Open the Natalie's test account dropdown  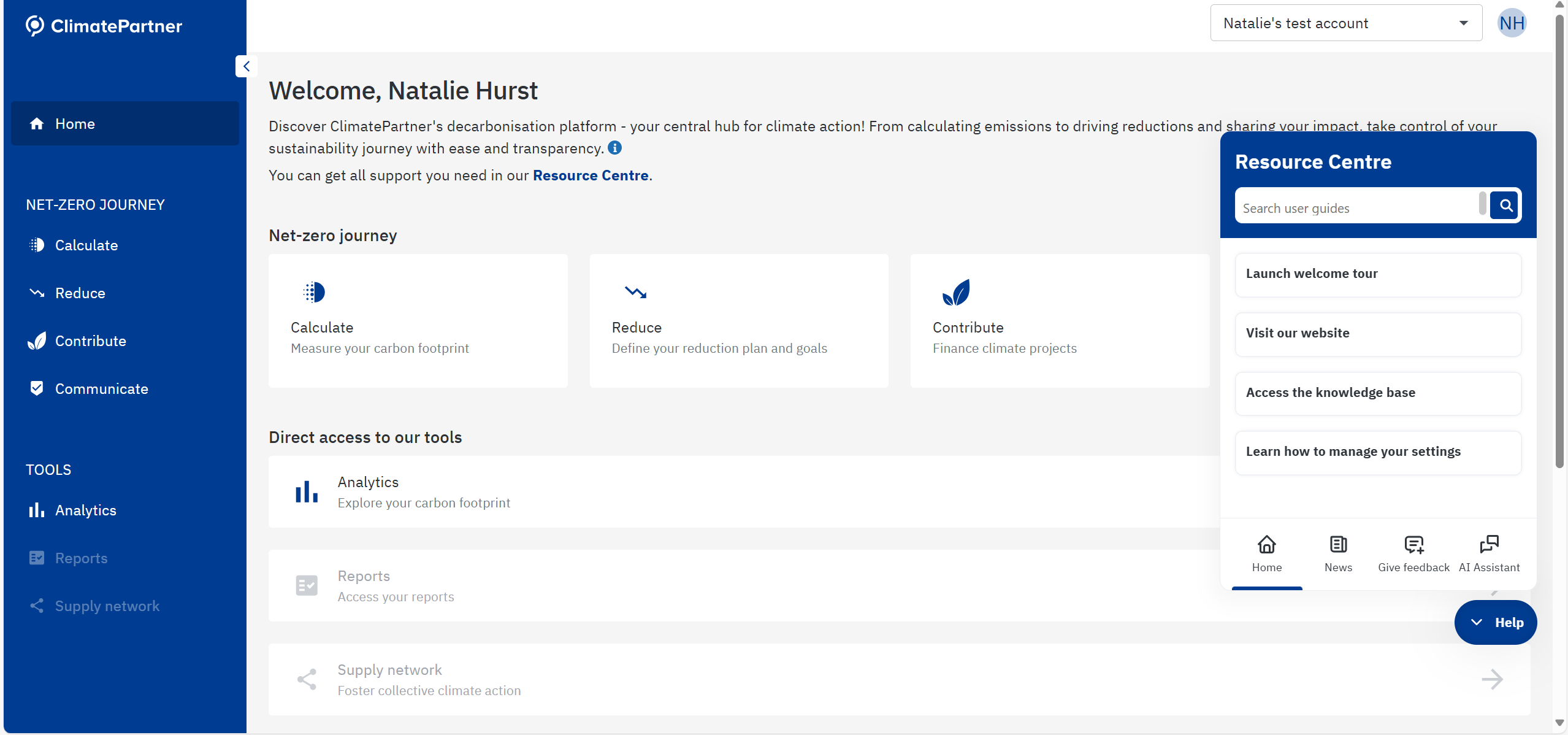[1345, 23]
